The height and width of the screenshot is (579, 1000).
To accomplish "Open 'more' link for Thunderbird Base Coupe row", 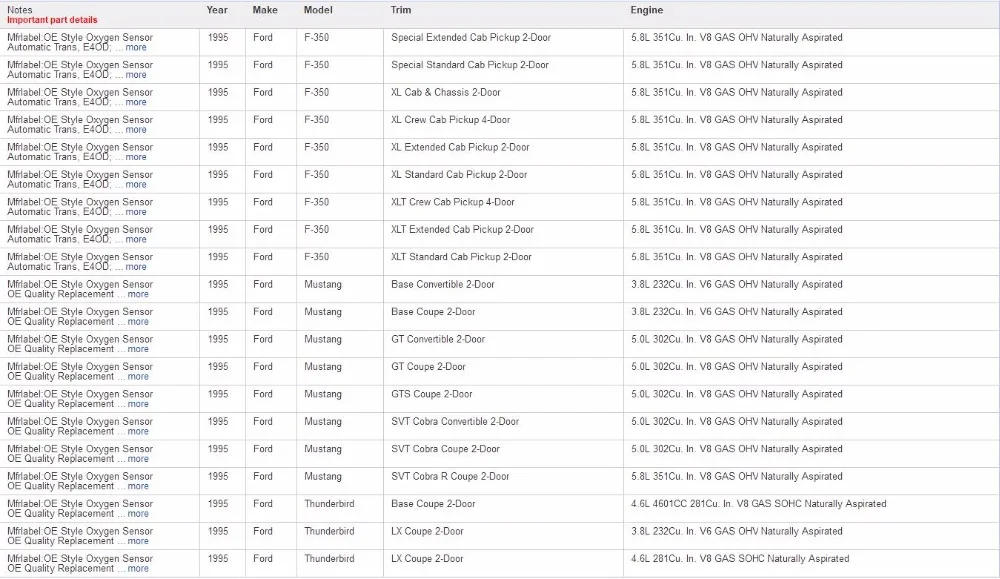I will 138,513.
